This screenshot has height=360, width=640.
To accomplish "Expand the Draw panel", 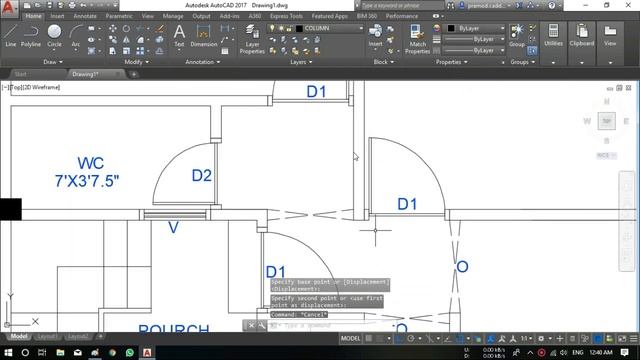I will [53, 62].
